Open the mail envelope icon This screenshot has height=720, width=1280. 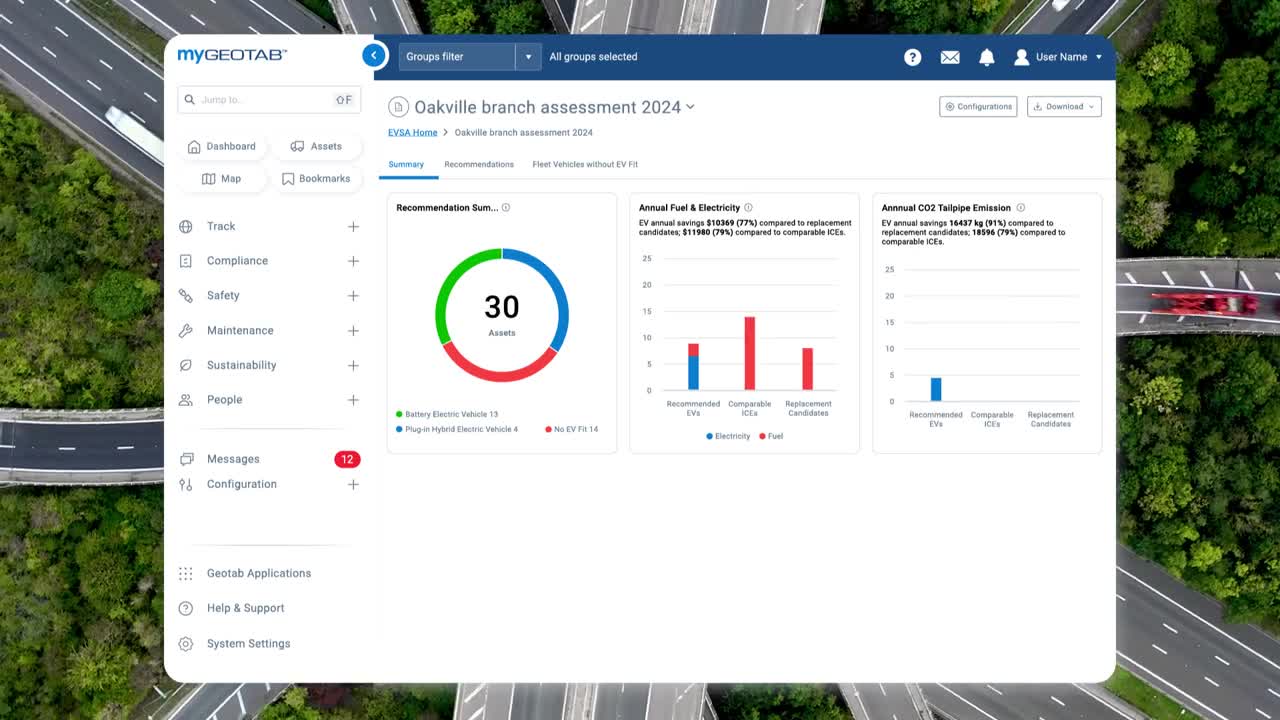coord(950,57)
